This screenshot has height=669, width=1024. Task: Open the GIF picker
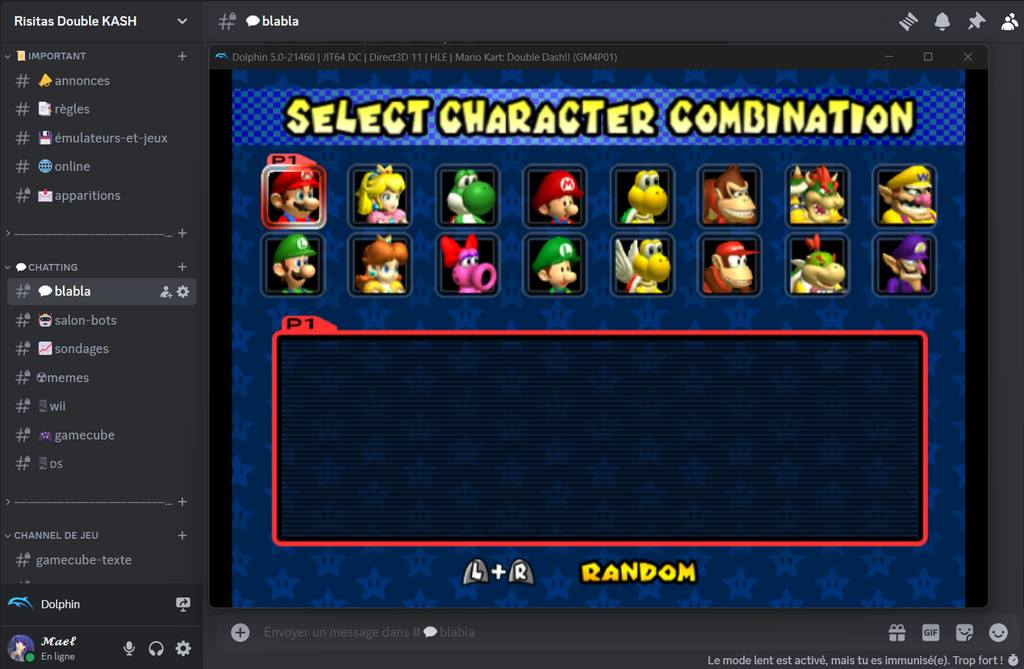pyautogui.click(x=930, y=632)
